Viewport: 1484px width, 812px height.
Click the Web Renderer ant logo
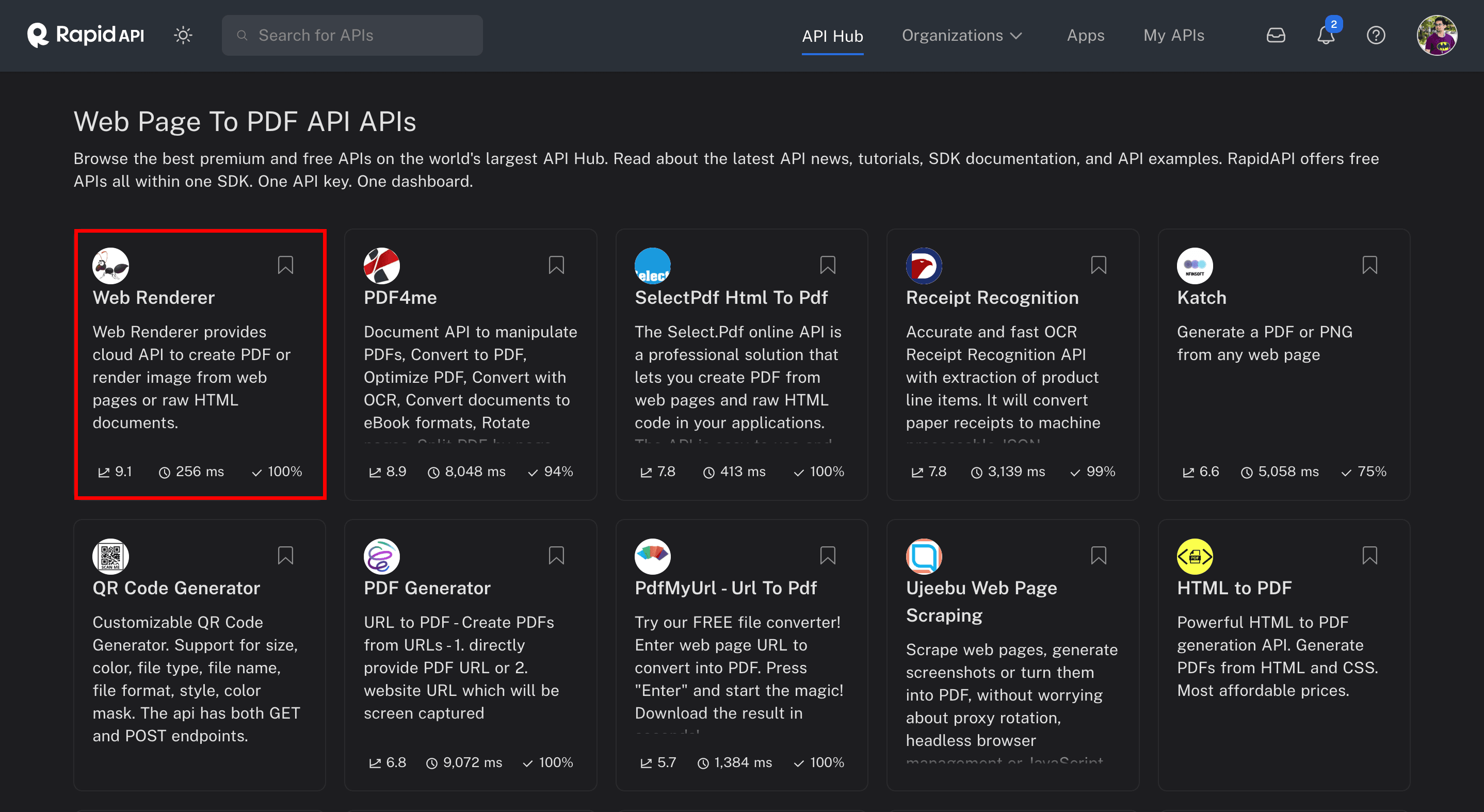coord(110,266)
